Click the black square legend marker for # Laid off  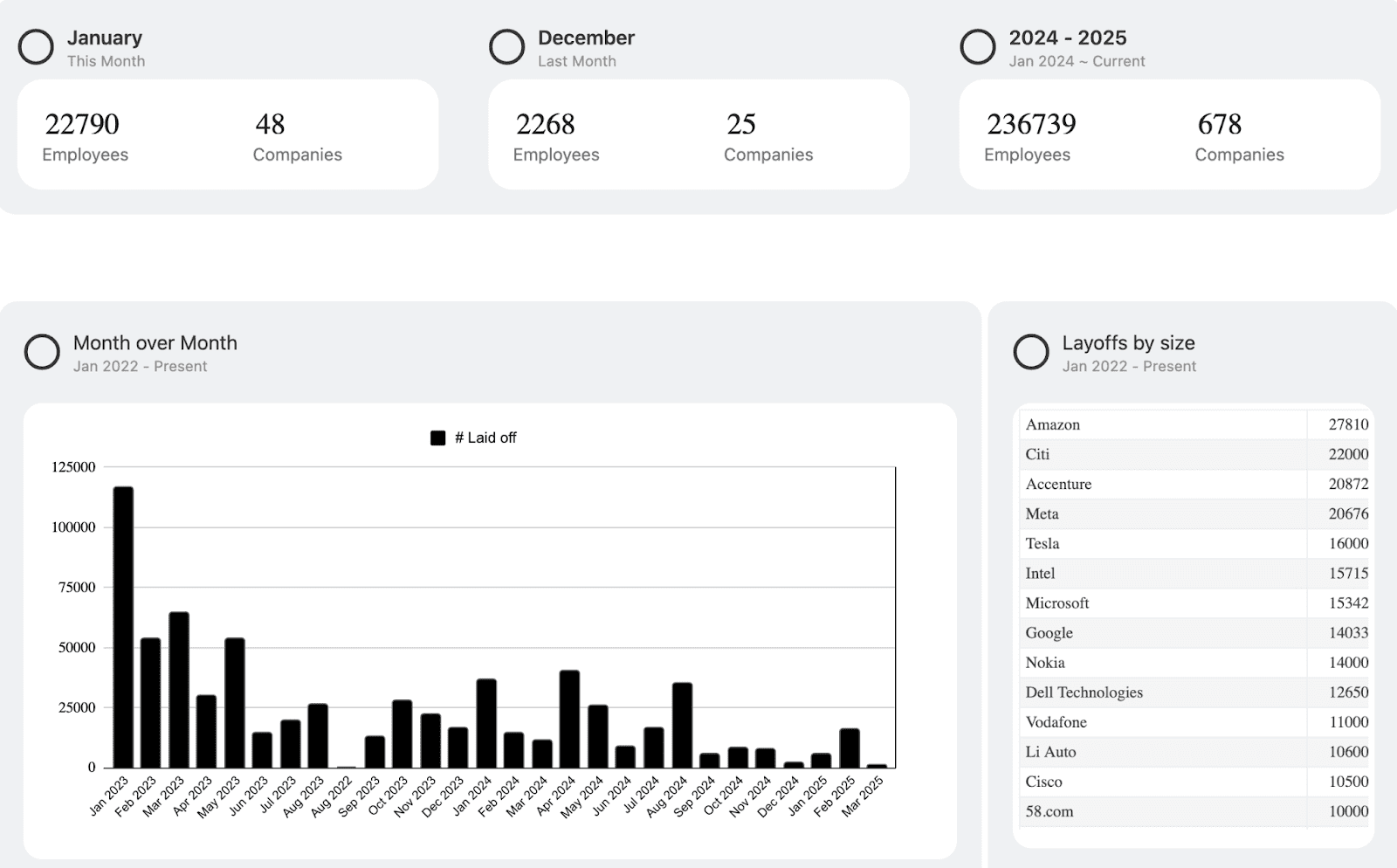coord(437,437)
